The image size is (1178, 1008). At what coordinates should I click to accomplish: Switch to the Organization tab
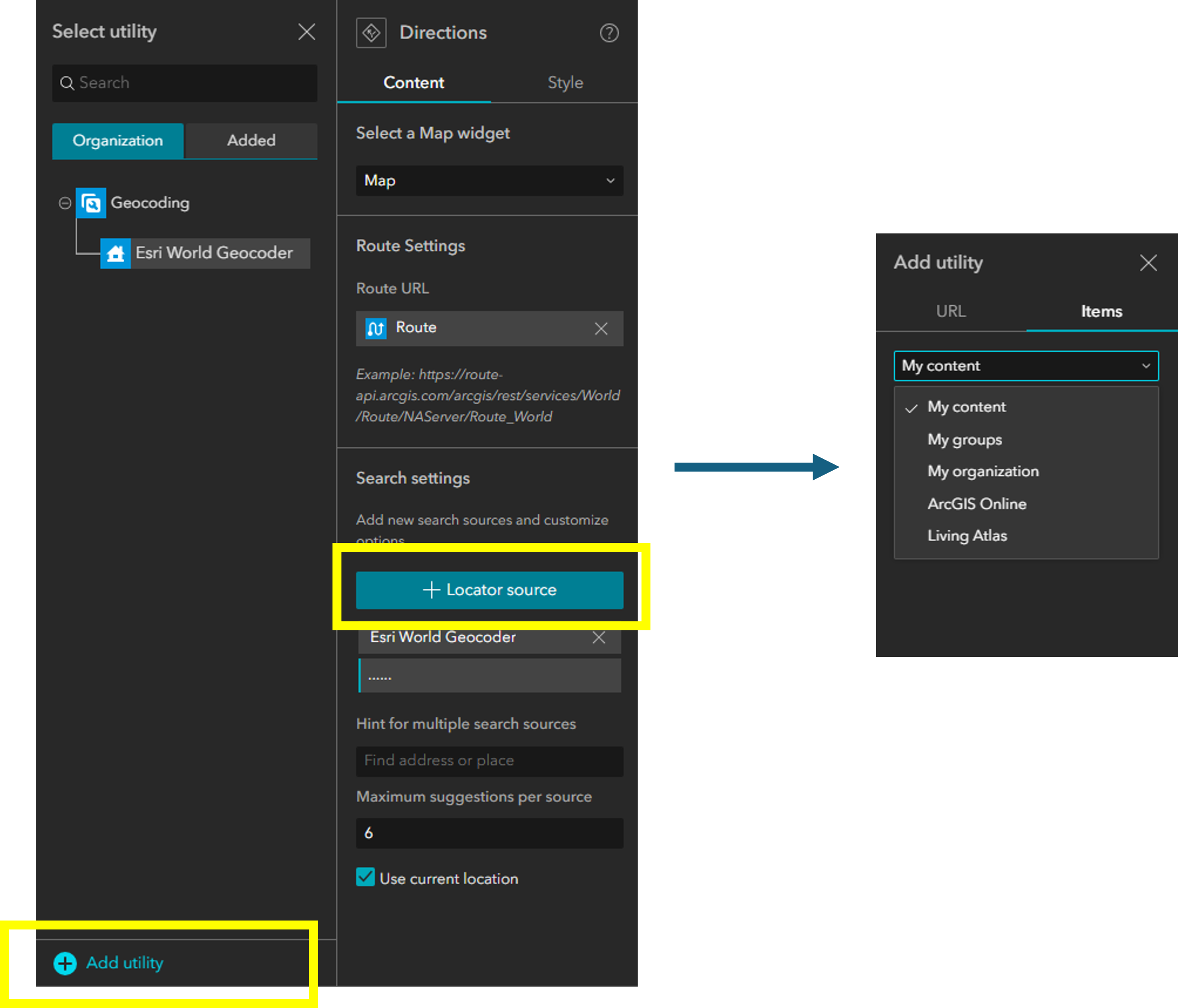118,140
